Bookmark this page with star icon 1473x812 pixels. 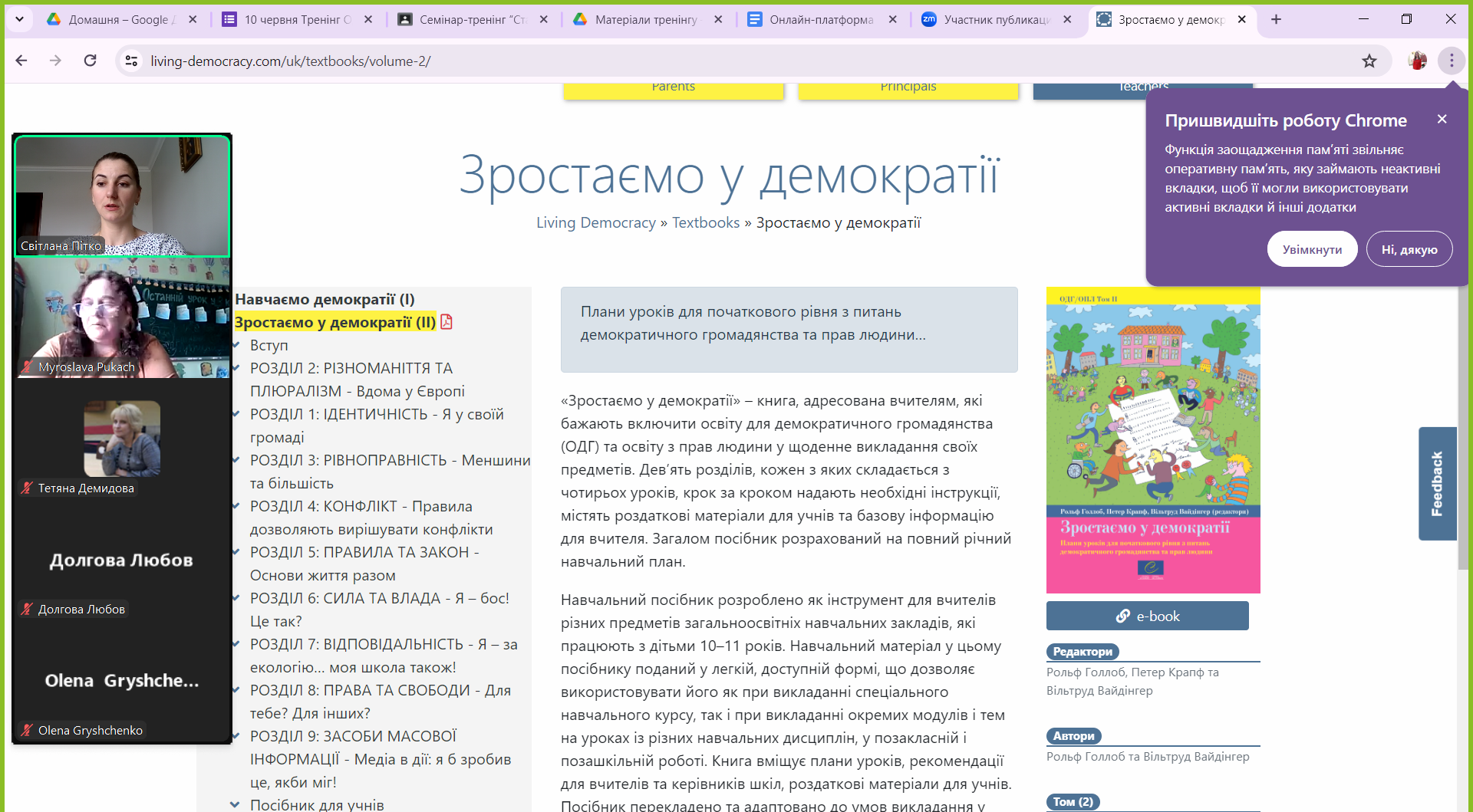pos(1369,61)
